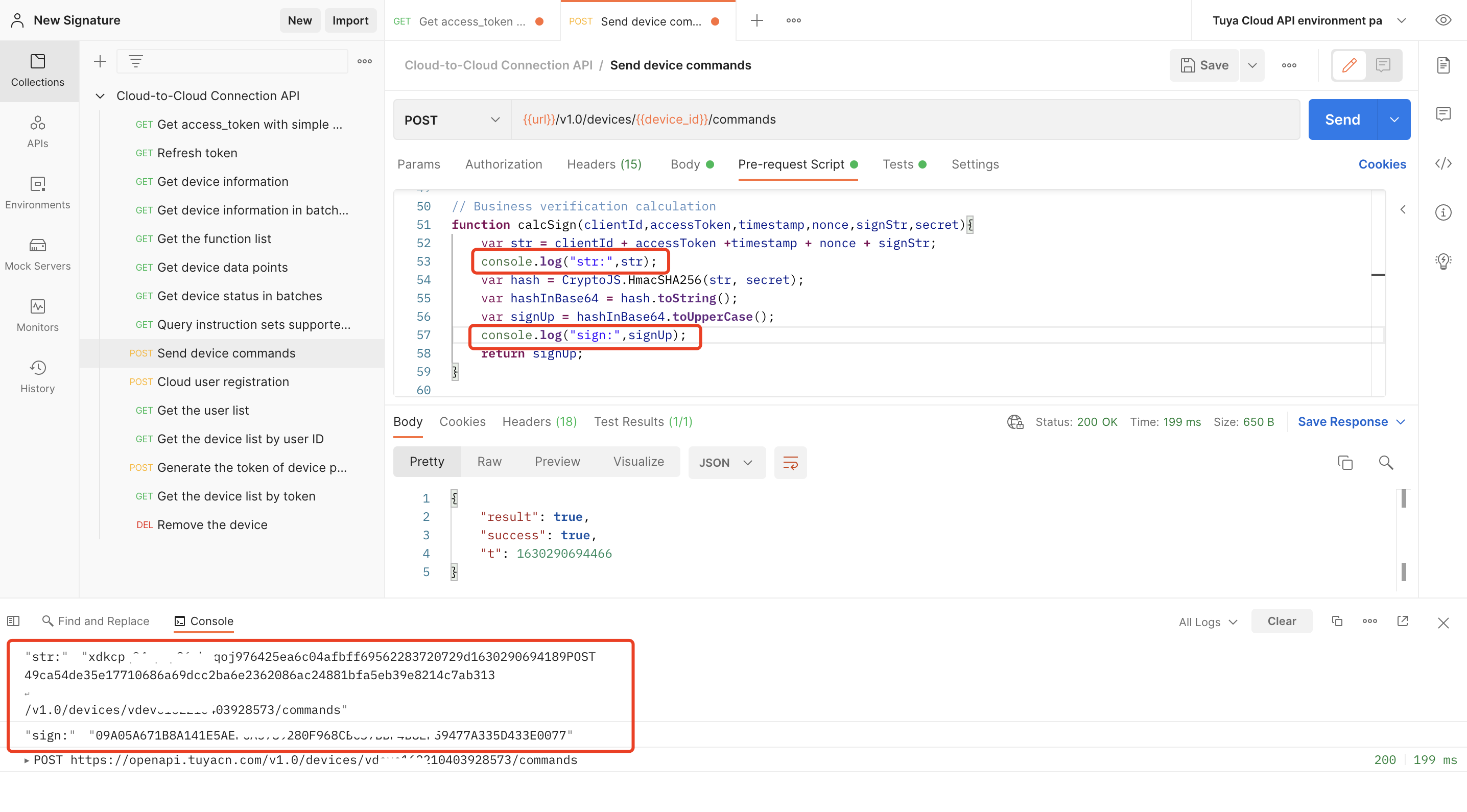
Task: Switch to the Params tab
Action: pyautogui.click(x=418, y=164)
